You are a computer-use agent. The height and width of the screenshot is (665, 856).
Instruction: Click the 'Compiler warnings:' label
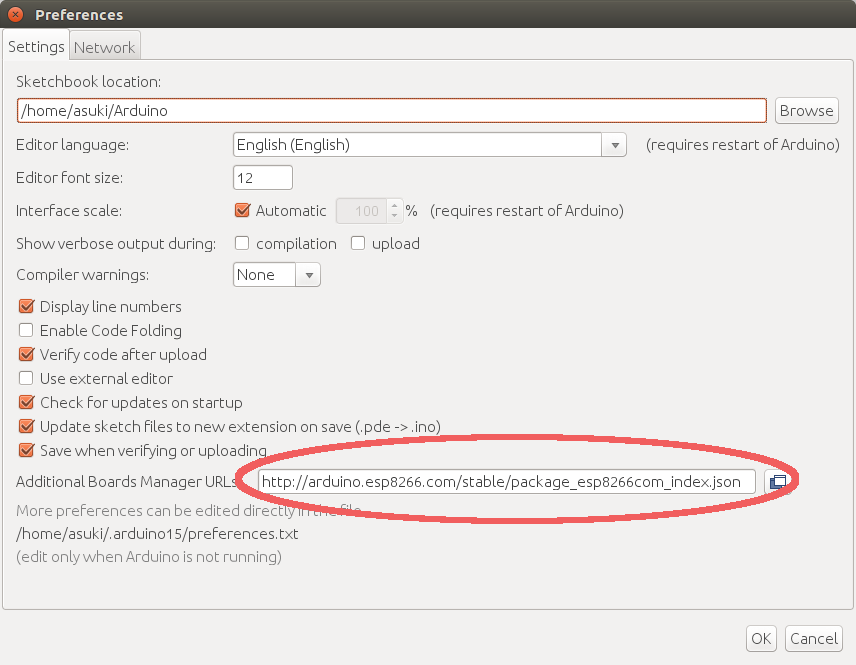click(82, 275)
